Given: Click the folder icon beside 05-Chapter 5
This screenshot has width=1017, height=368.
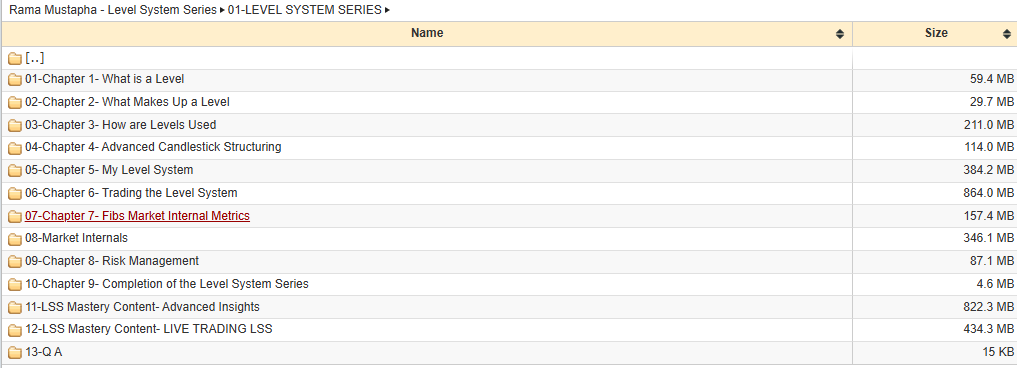Looking at the screenshot, I should (14, 171).
